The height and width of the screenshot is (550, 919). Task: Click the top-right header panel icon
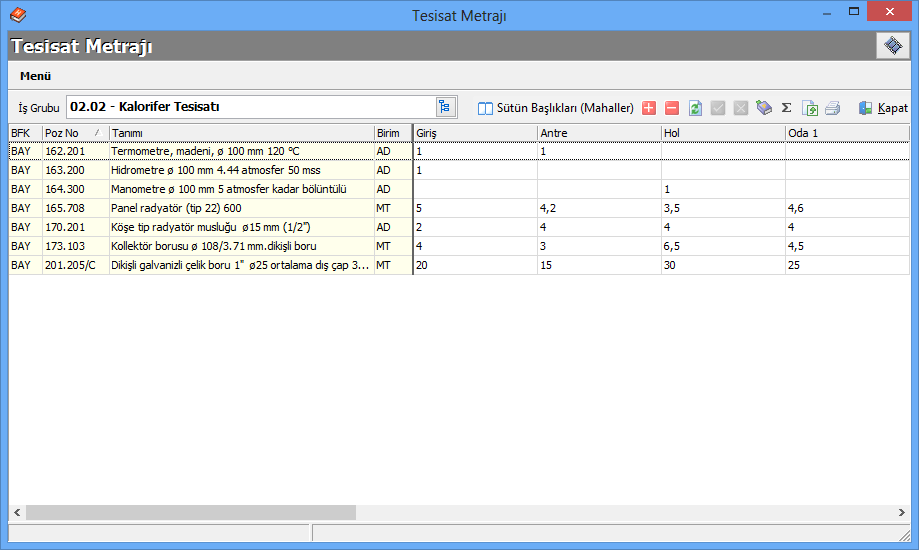pos(891,46)
